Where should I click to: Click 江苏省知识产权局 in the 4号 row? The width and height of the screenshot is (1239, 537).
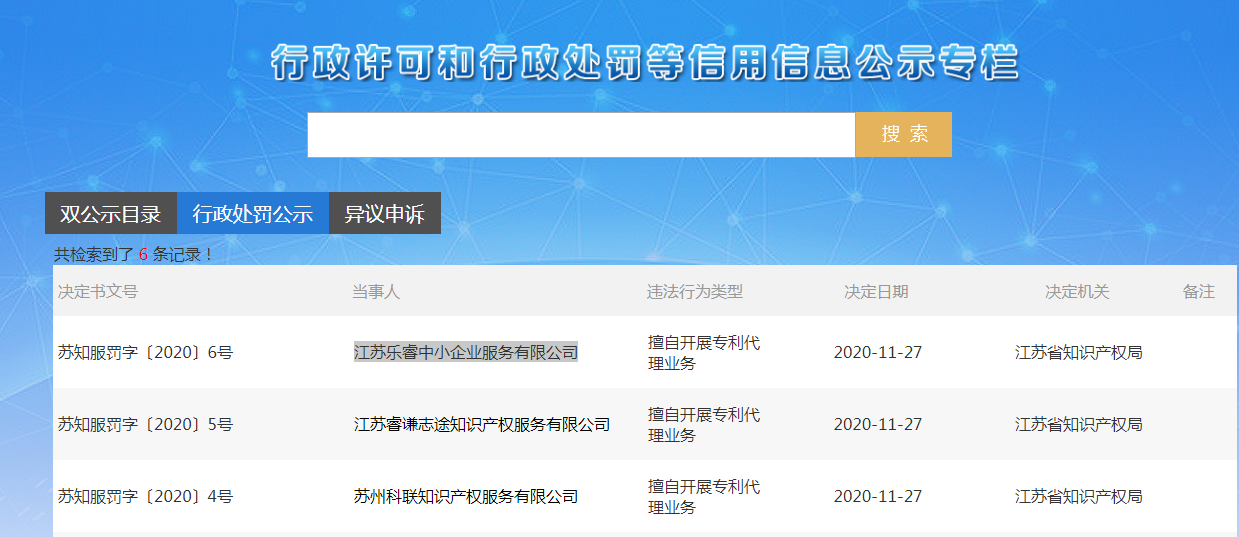coord(1079,496)
